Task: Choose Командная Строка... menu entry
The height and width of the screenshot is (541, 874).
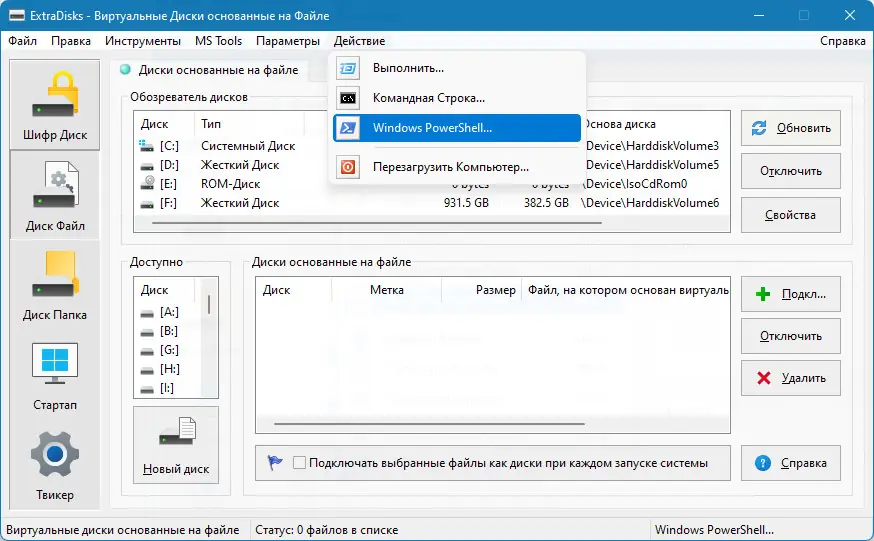Action: click(x=457, y=98)
